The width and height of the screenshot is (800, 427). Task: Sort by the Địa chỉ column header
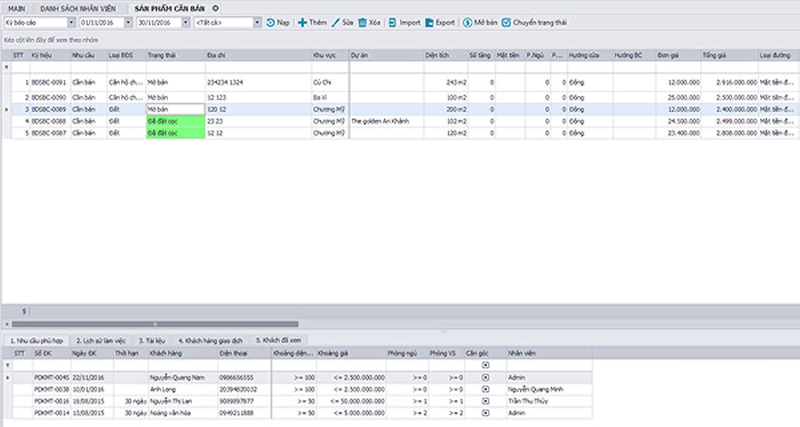pyautogui.click(x=259, y=55)
